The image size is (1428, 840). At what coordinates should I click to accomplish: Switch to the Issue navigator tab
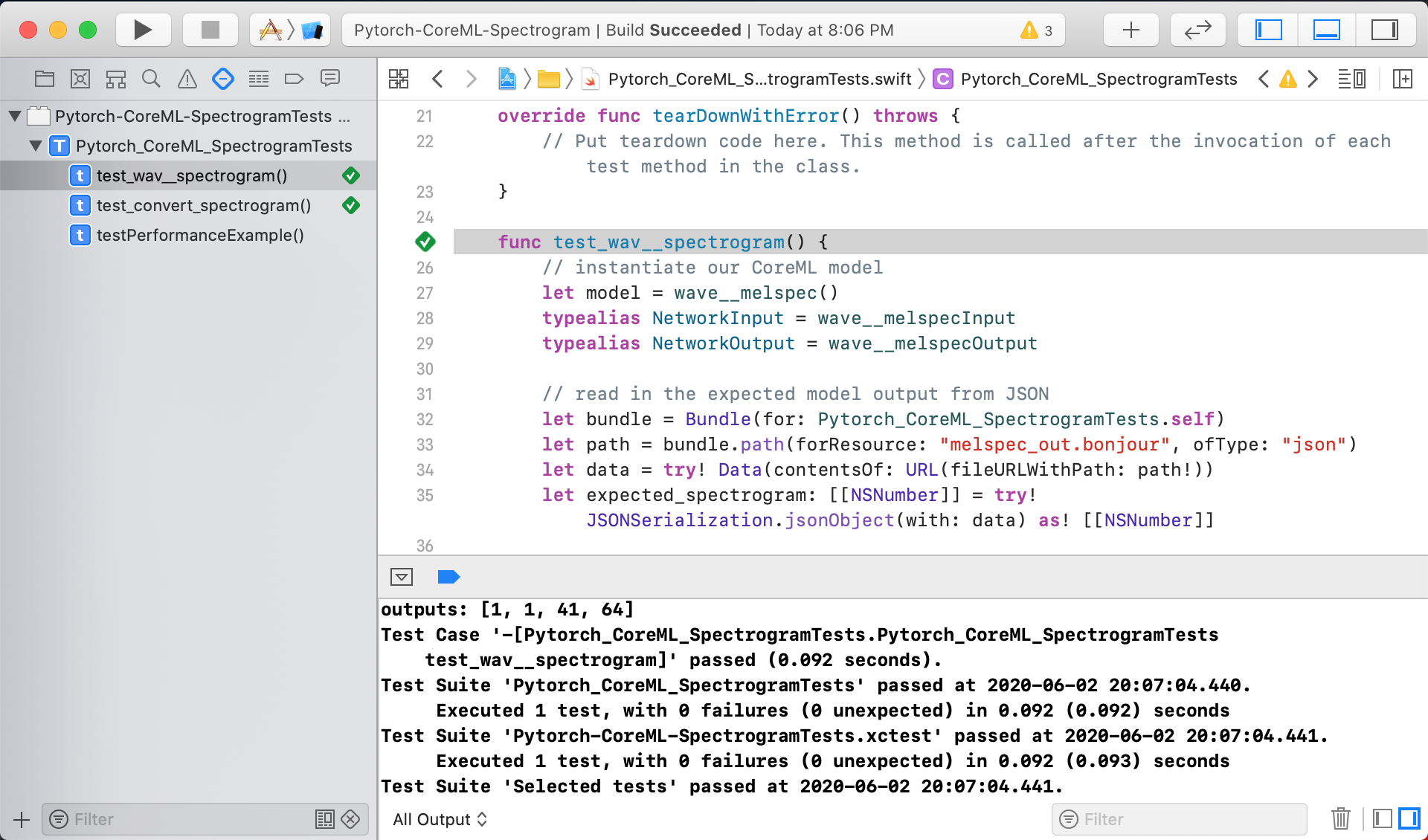pyautogui.click(x=187, y=79)
